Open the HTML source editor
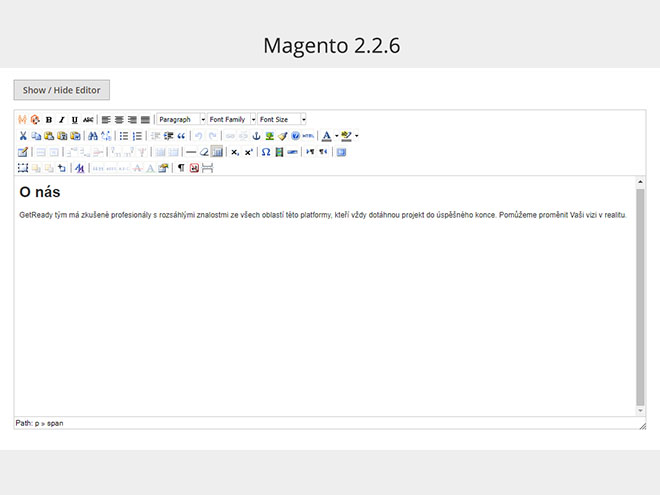 [309, 136]
